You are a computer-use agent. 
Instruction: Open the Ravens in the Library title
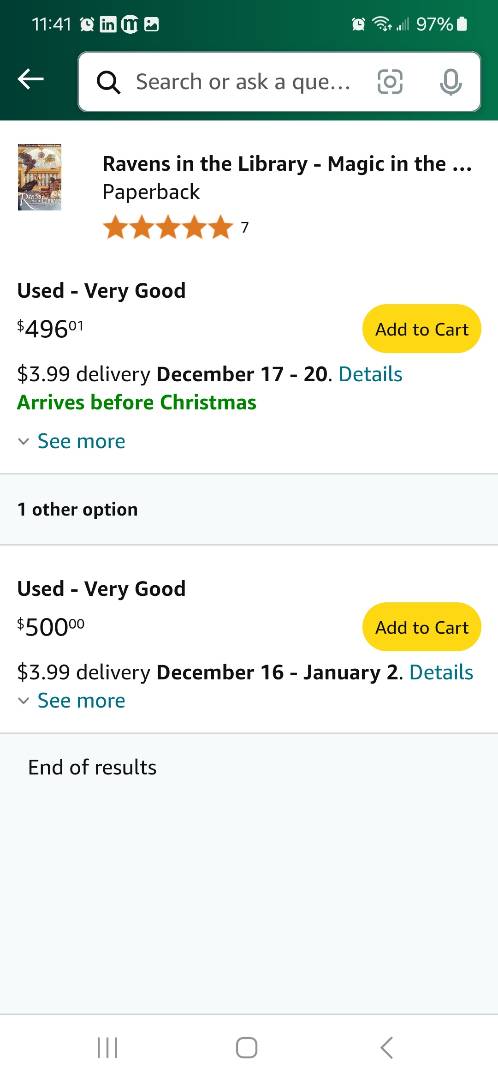tap(287, 164)
